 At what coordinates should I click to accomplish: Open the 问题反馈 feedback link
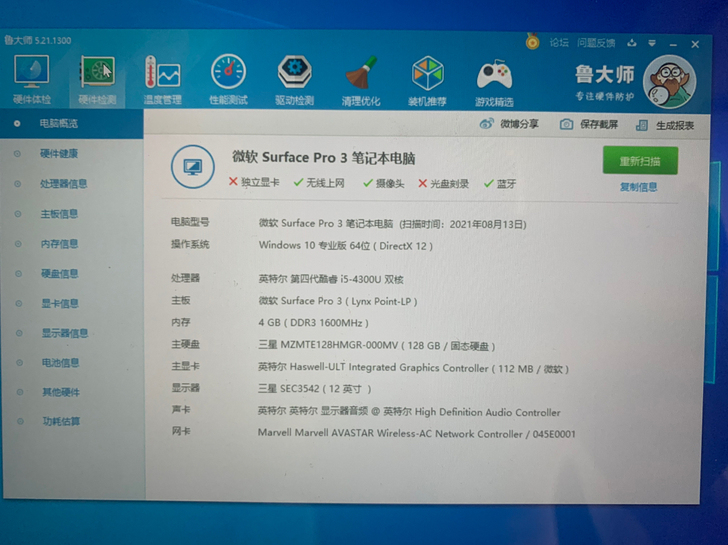596,43
